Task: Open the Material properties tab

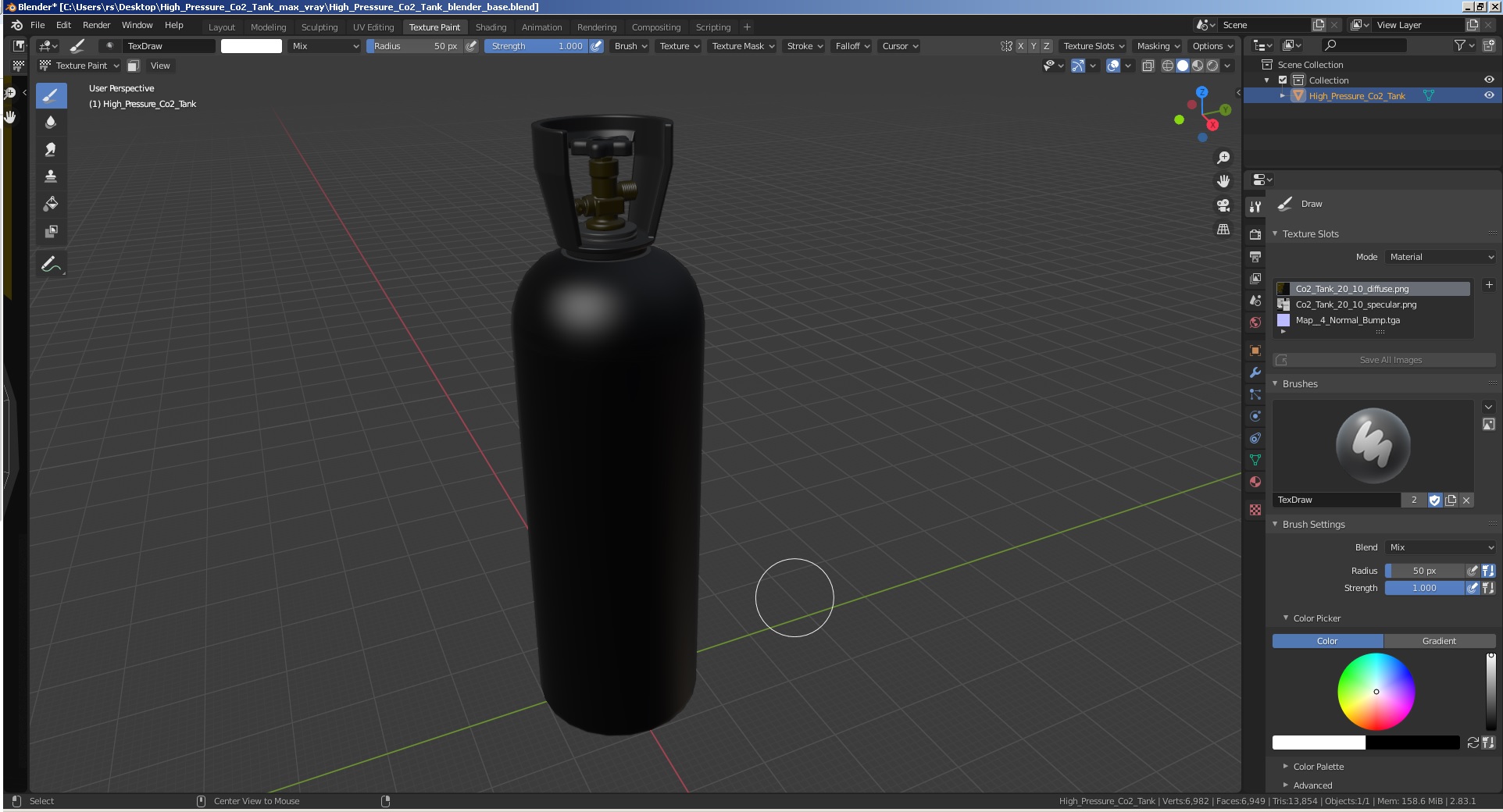Action: point(1255,482)
